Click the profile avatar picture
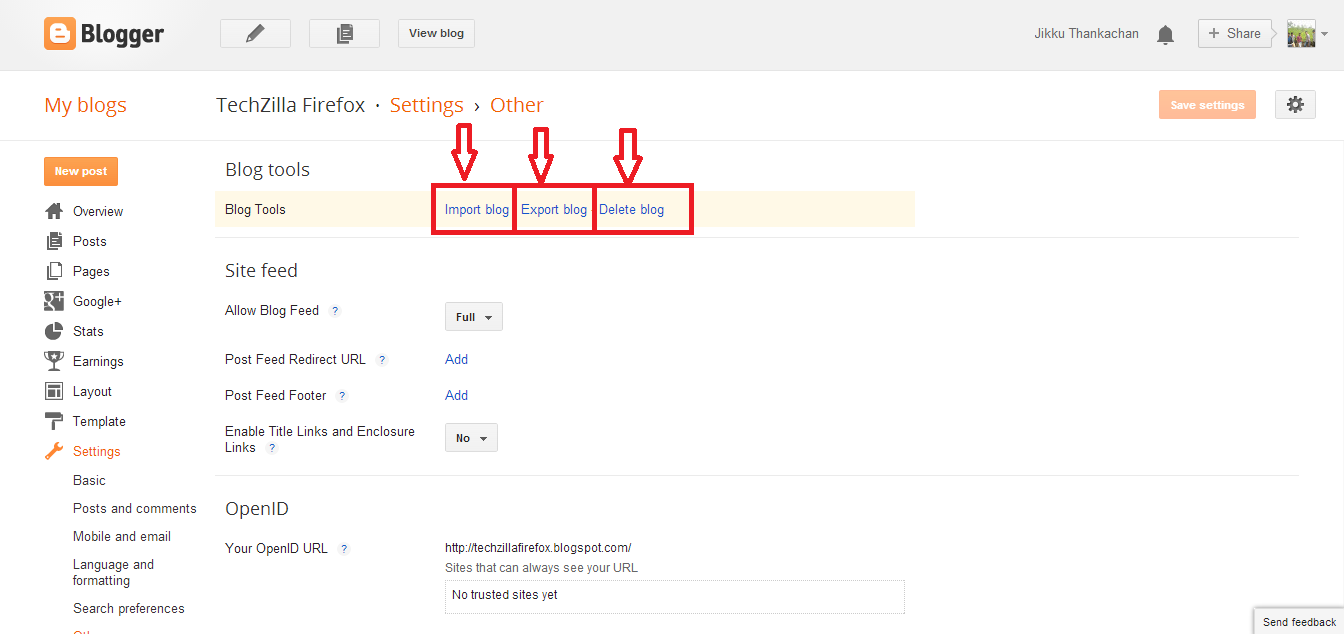1344x634 pixels. tap(1301, 33)
